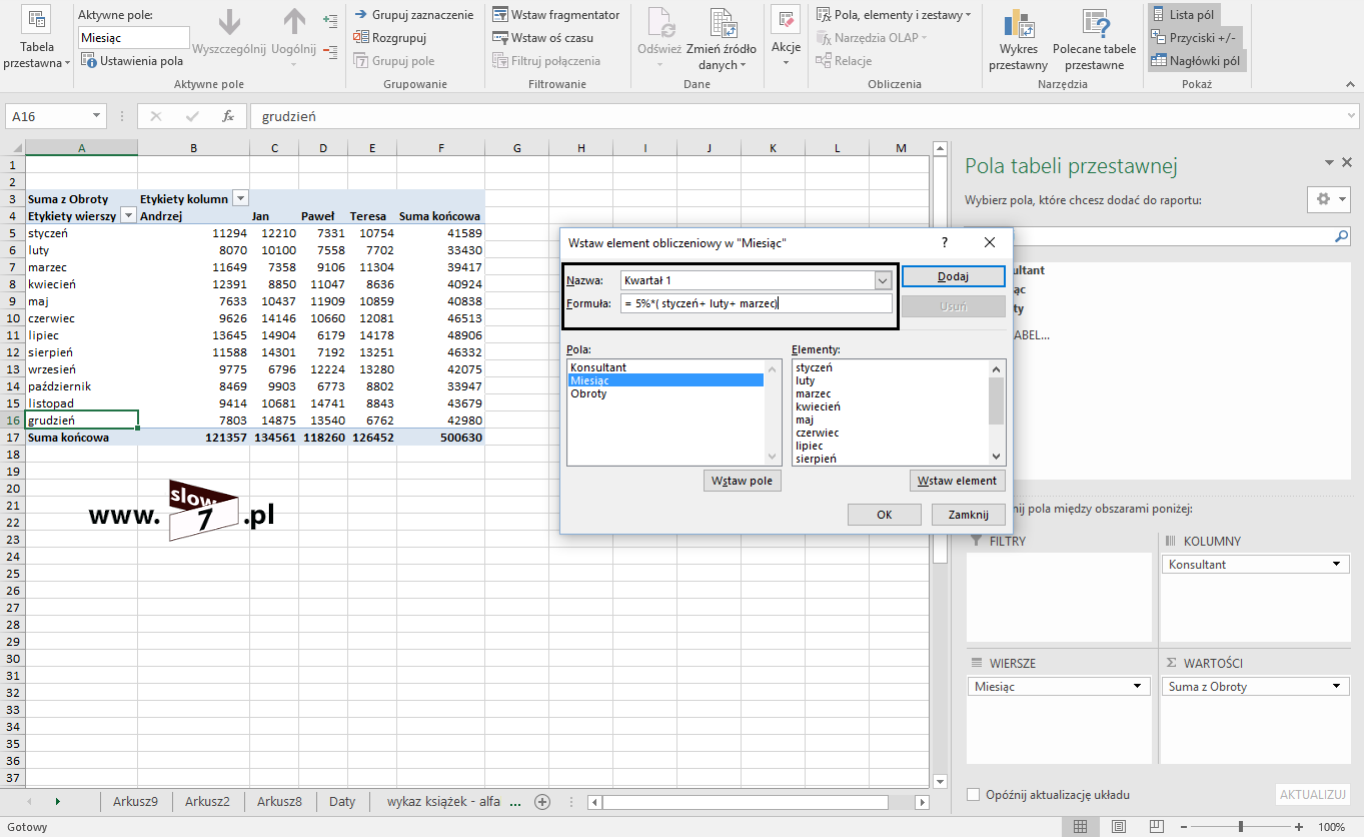The width and height of the screenshot is (1364, 837).
Task: Click the Wstaw pole button
Action: point(742,481)
